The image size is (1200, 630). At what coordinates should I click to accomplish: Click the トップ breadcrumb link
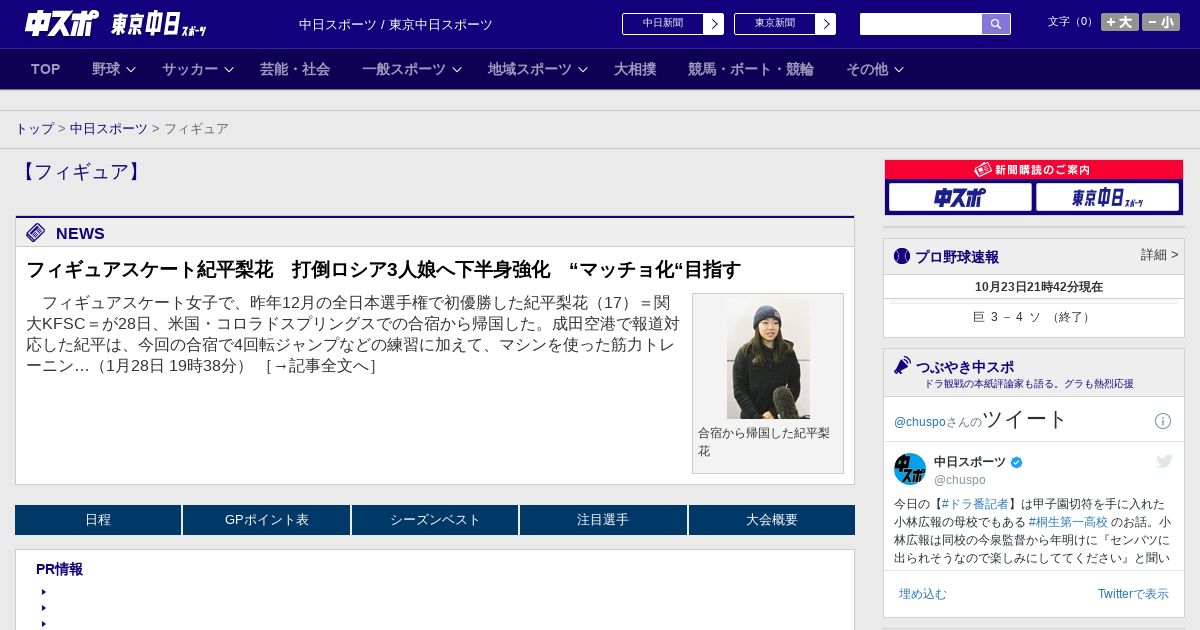[x=34, y=129]
